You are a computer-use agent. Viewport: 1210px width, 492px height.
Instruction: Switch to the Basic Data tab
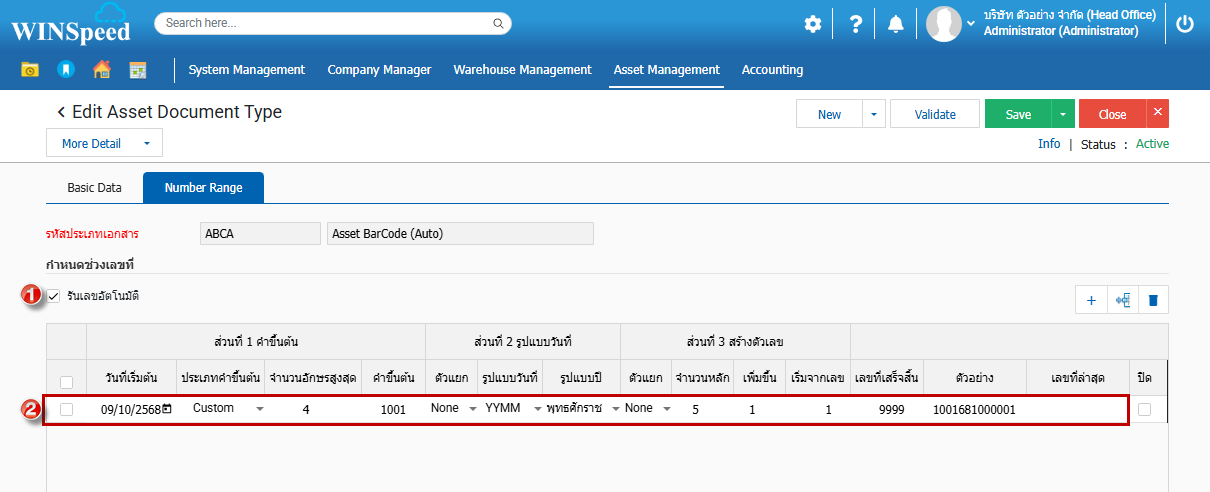click(x=94, y=188)
